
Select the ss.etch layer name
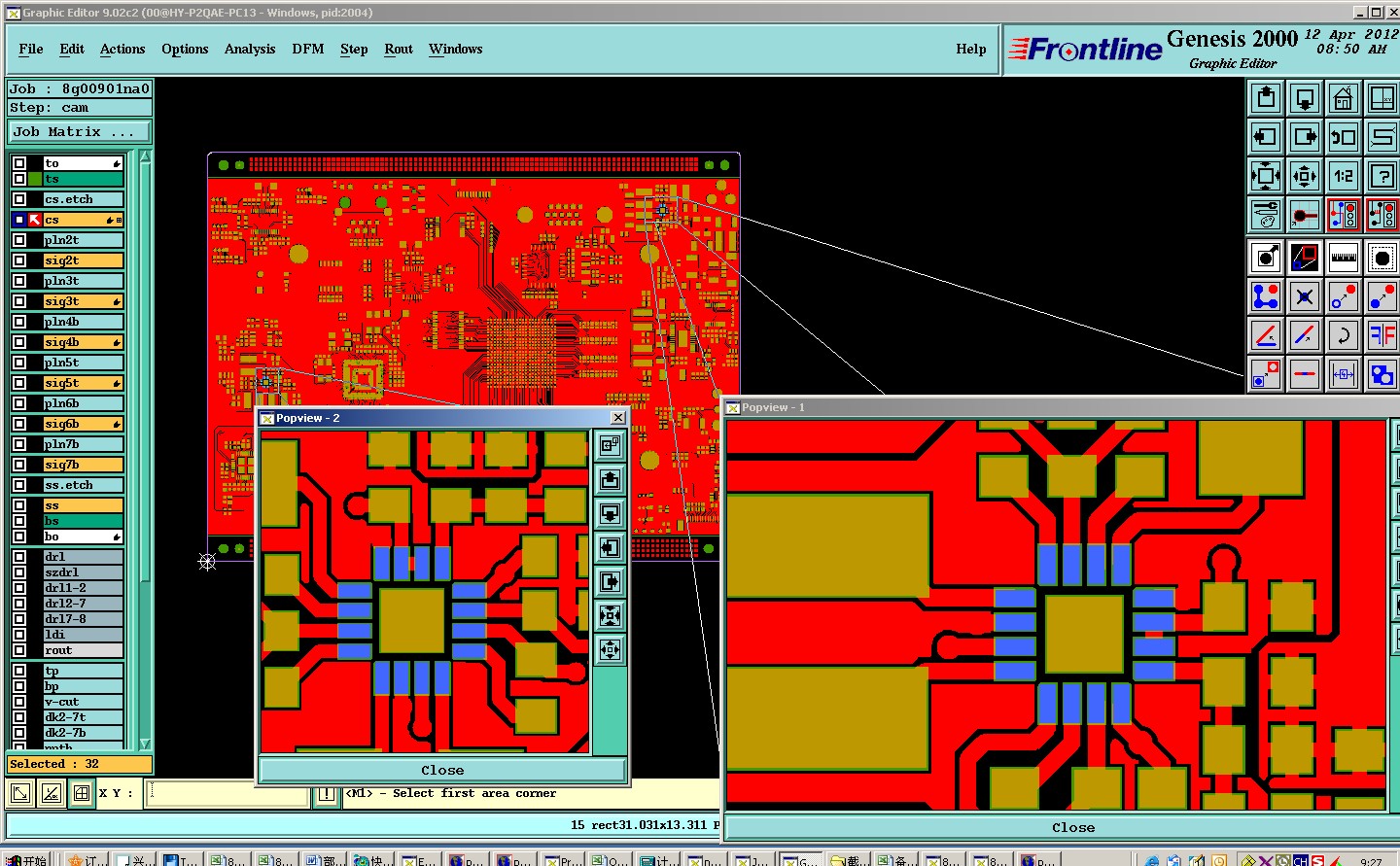84,485
